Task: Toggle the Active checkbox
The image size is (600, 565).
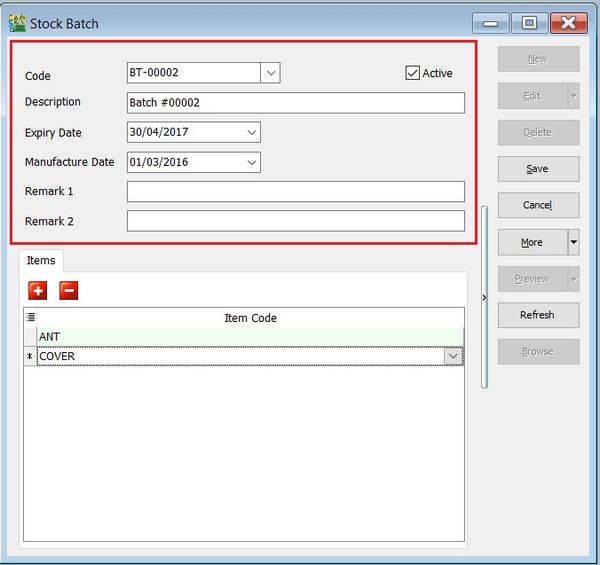Action: click(412, 73)
